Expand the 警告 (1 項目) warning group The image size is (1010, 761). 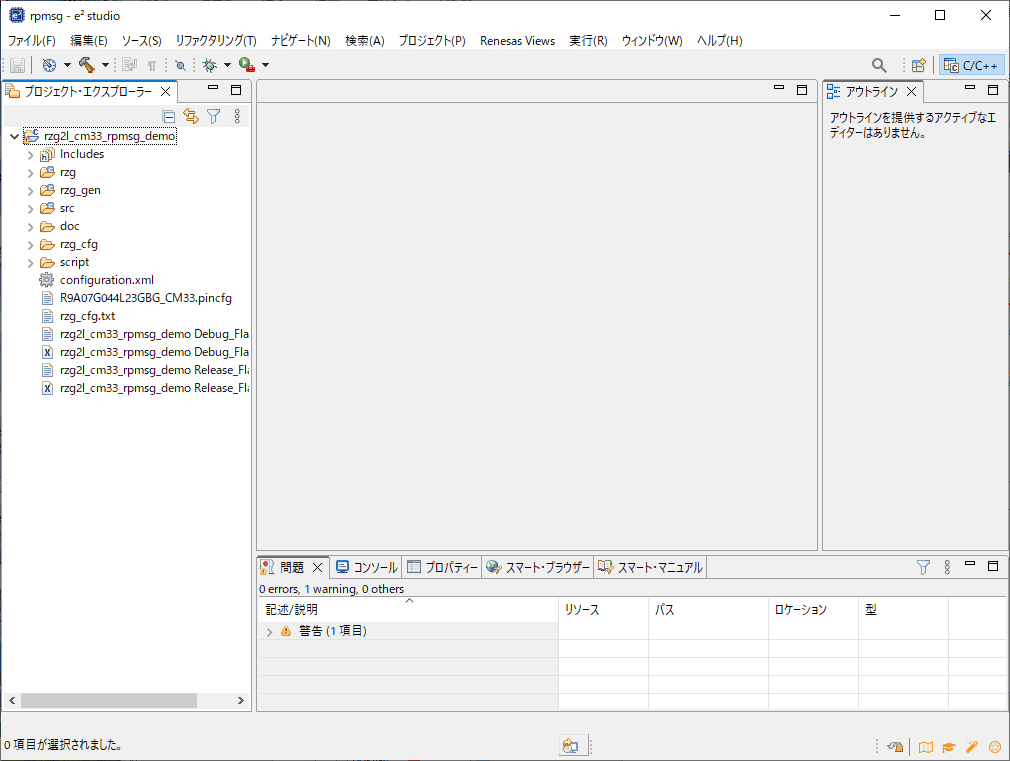[x=269, y=631]
